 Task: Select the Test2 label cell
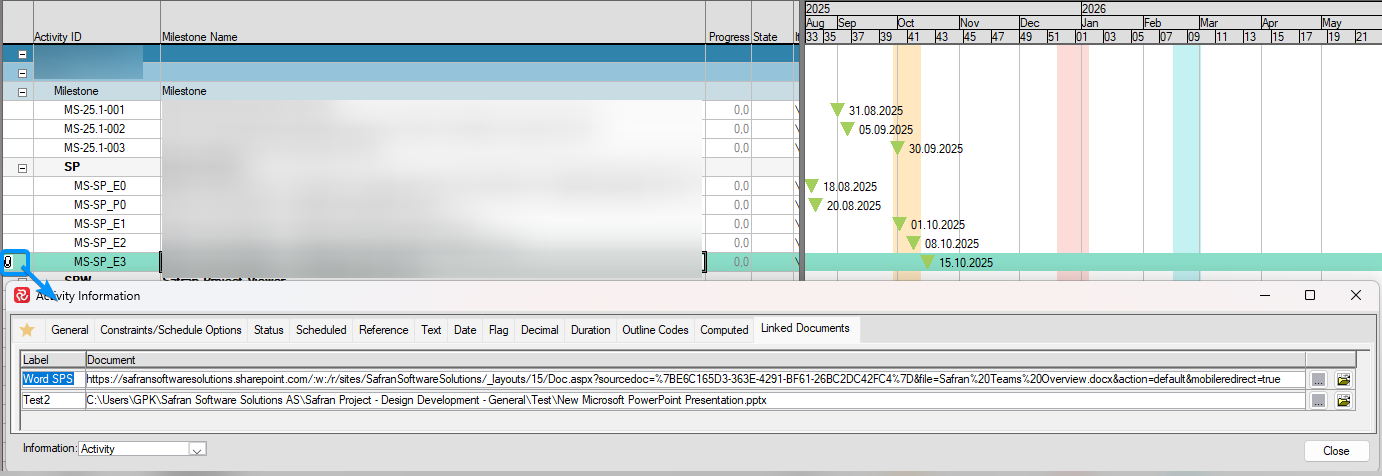coord(53,400)
